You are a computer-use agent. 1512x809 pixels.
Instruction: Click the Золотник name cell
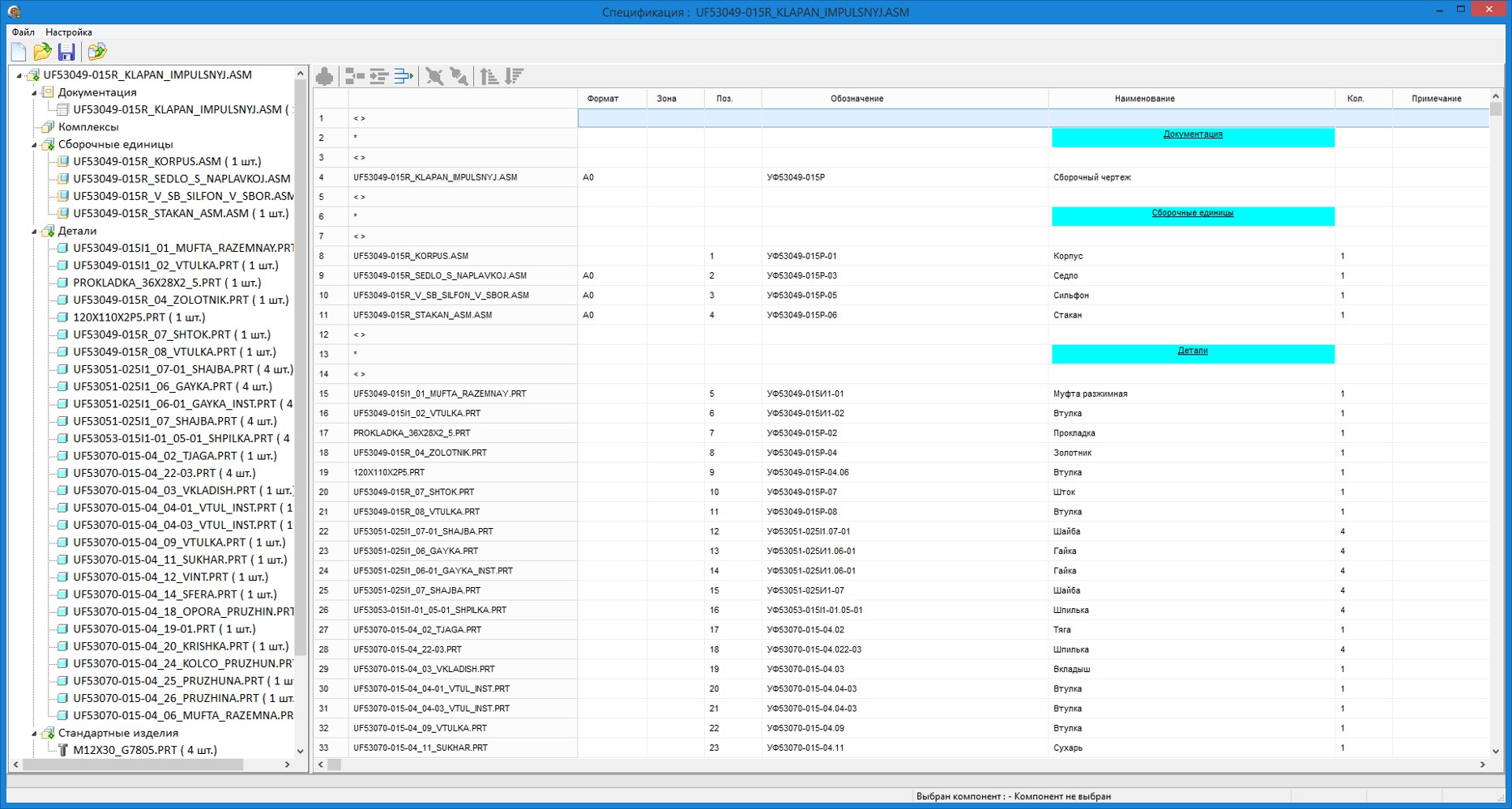click(1191, 453)
